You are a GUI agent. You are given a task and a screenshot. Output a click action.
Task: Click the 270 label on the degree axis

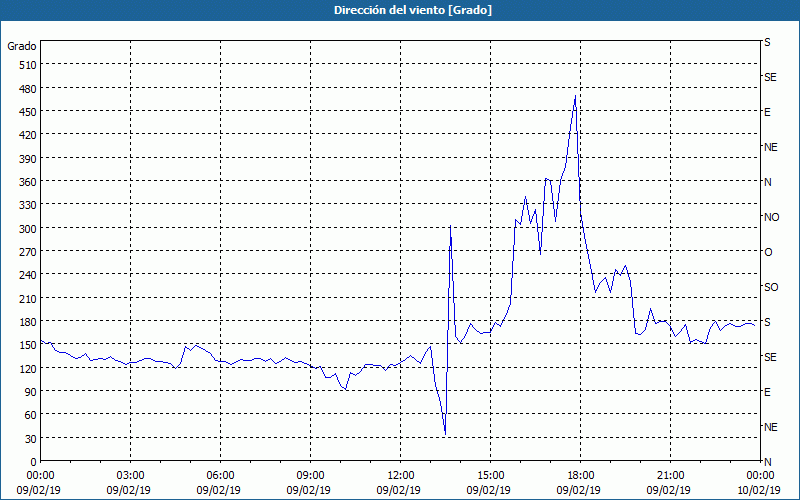coord(28,252)
